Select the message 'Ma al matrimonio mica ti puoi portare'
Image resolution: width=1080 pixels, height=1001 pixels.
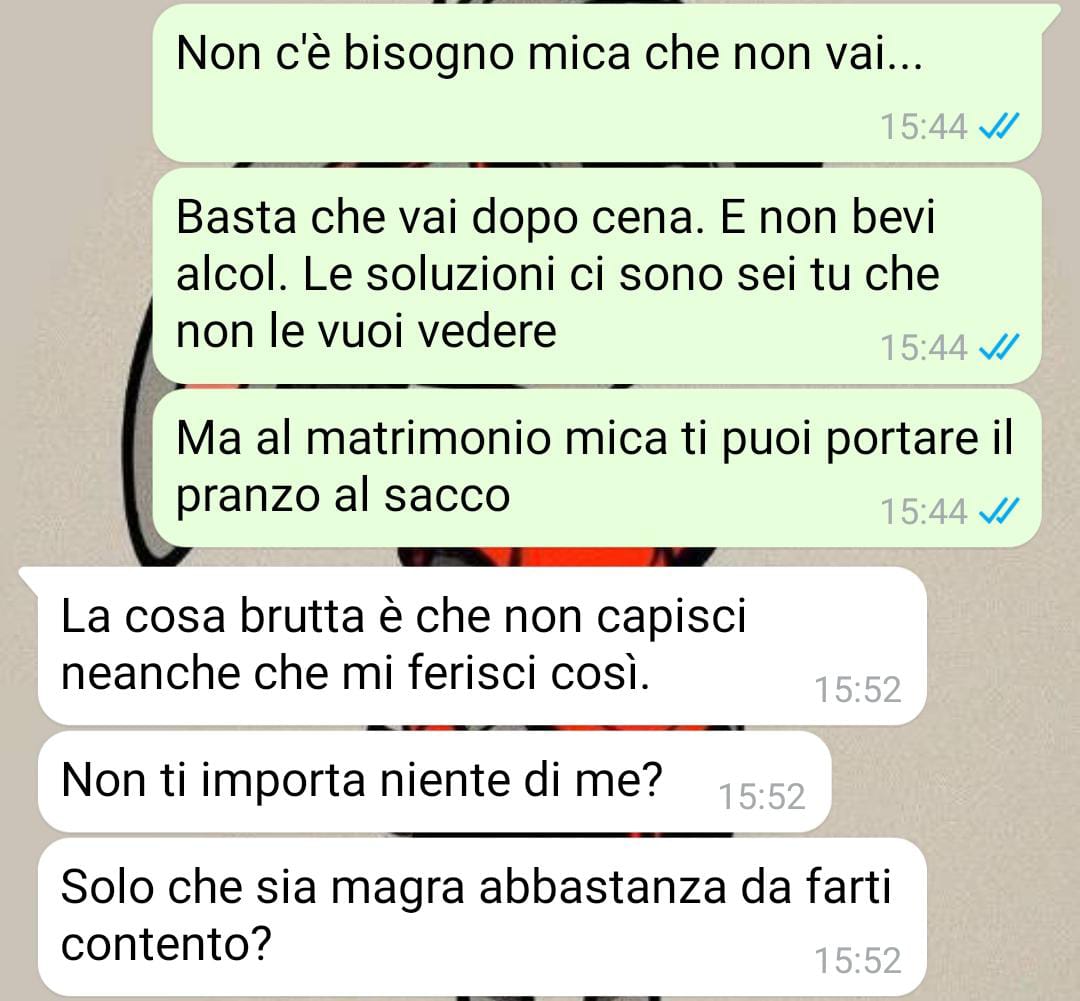point(596,468)
